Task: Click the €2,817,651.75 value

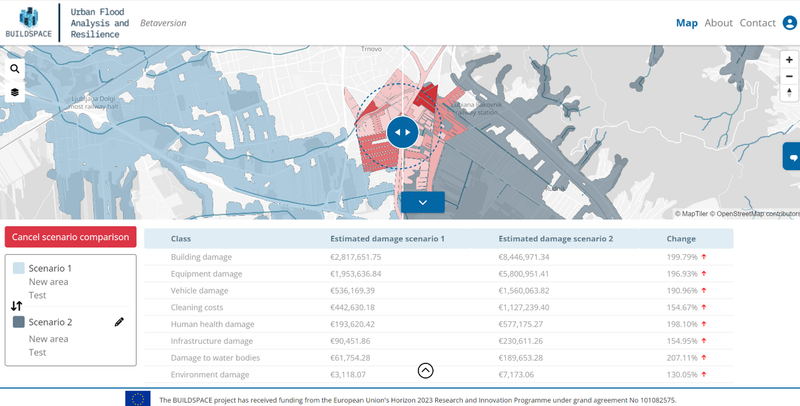Action: tap(356, 257)
